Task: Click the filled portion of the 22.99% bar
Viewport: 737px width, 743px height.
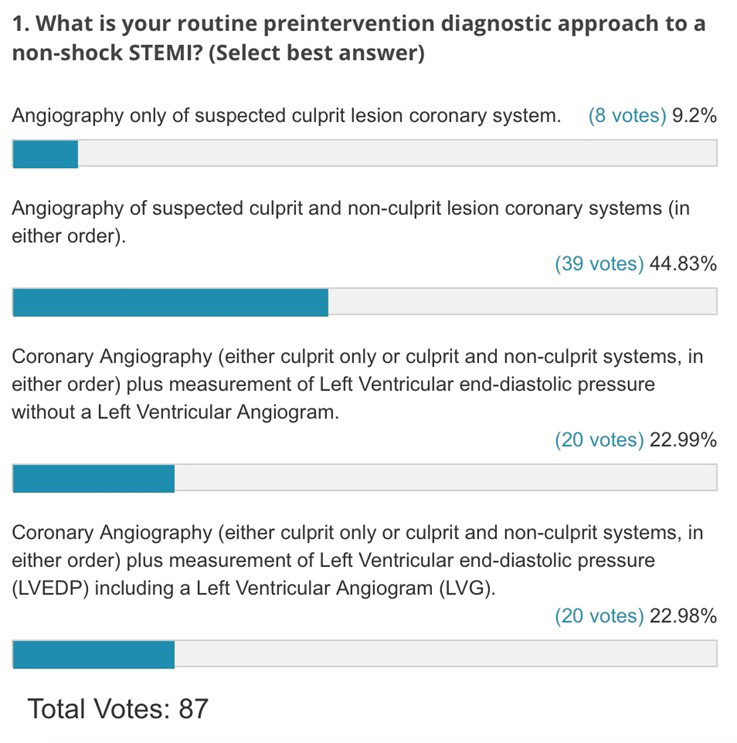Action: click(x=93, y=478)
